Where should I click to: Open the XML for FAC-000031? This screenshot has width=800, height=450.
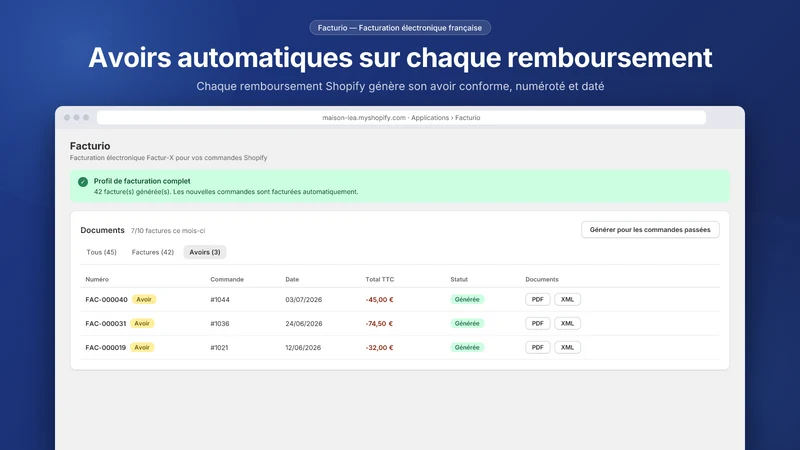pyautogui.click(x=567, y=323)
